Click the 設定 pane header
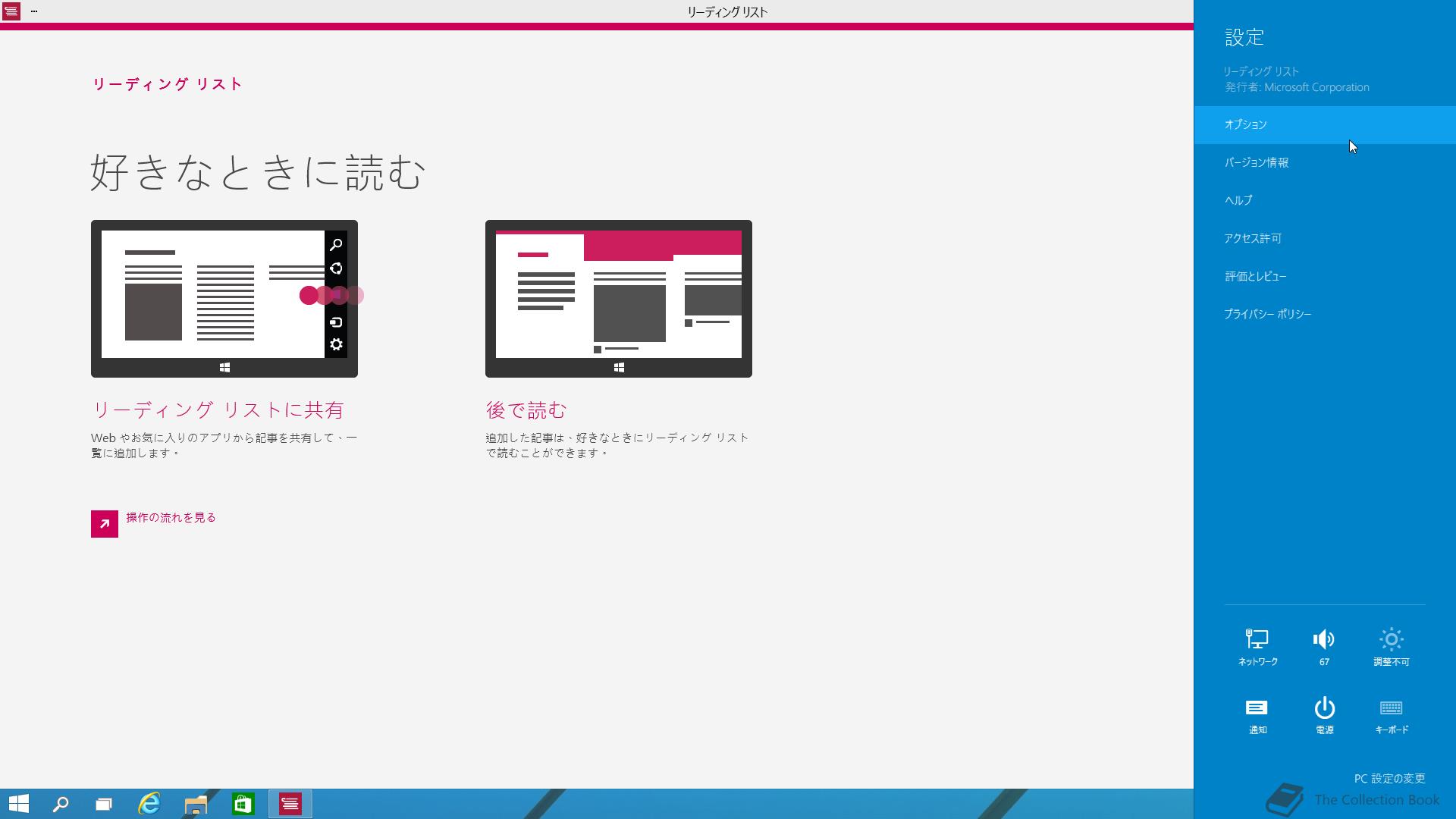 pos(1244,37)
